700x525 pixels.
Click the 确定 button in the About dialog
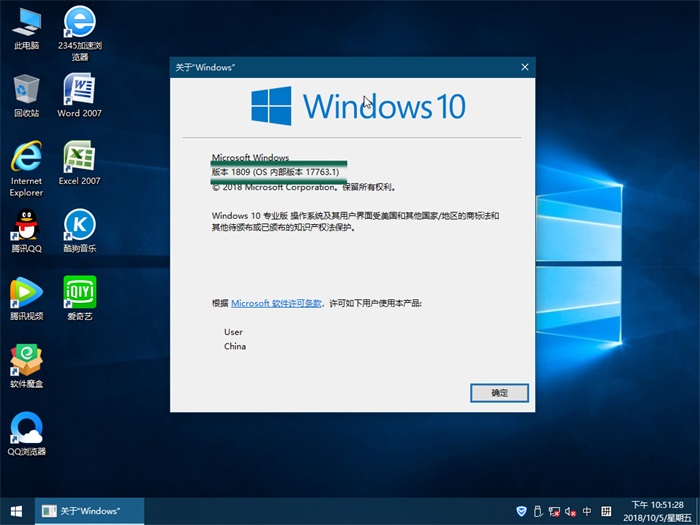tap(498, 393)
